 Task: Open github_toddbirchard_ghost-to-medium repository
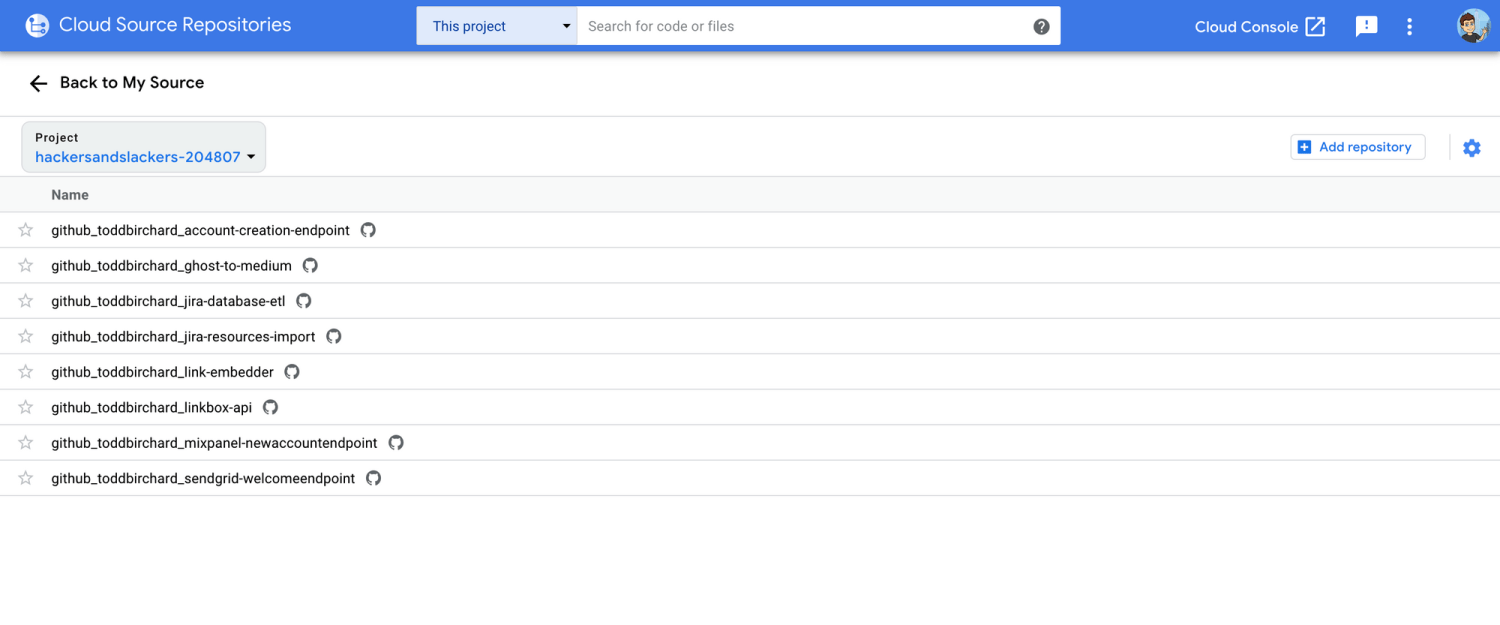pyautogui.click(x=172, y=266)
